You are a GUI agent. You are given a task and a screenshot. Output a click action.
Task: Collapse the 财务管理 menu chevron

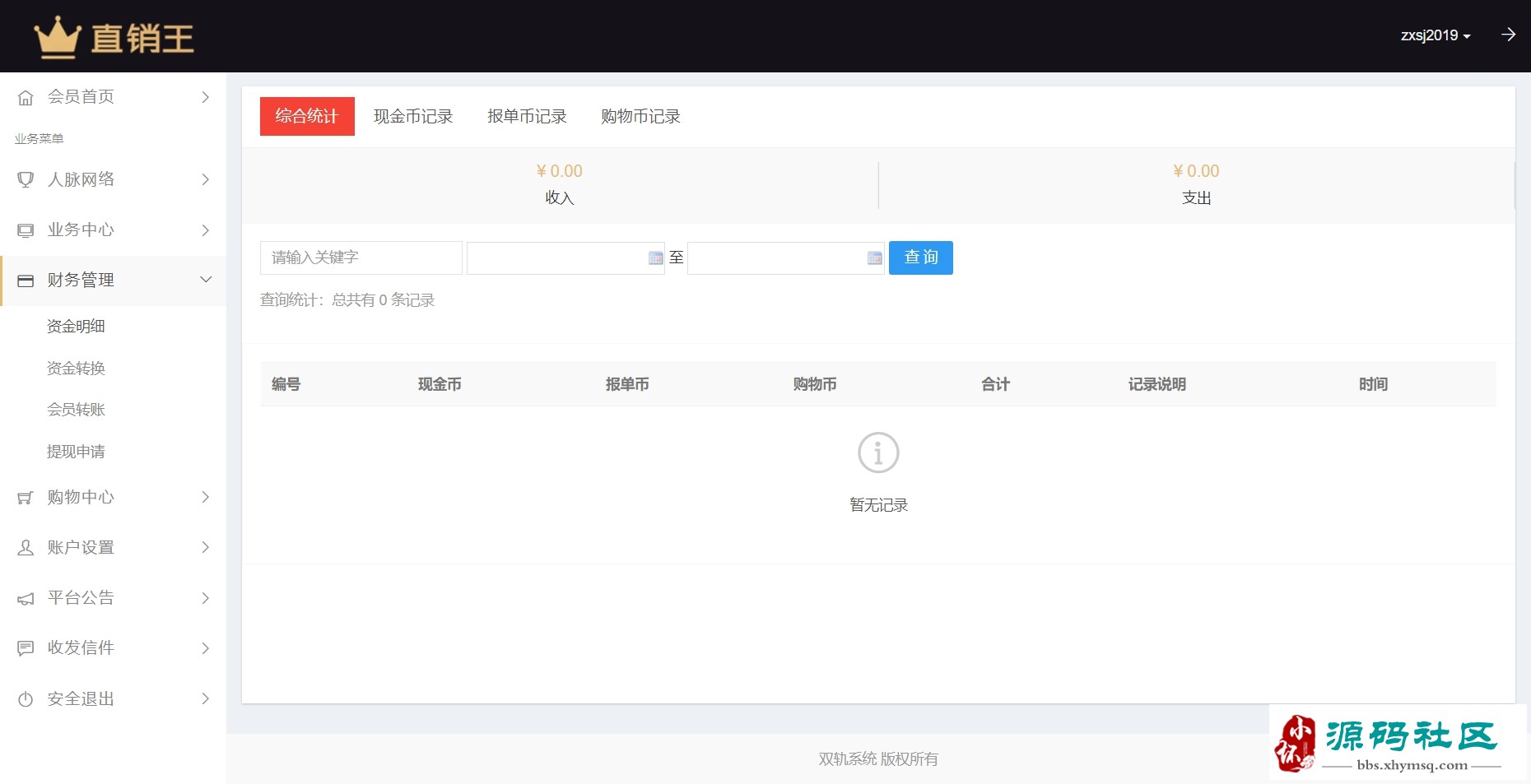206,280
